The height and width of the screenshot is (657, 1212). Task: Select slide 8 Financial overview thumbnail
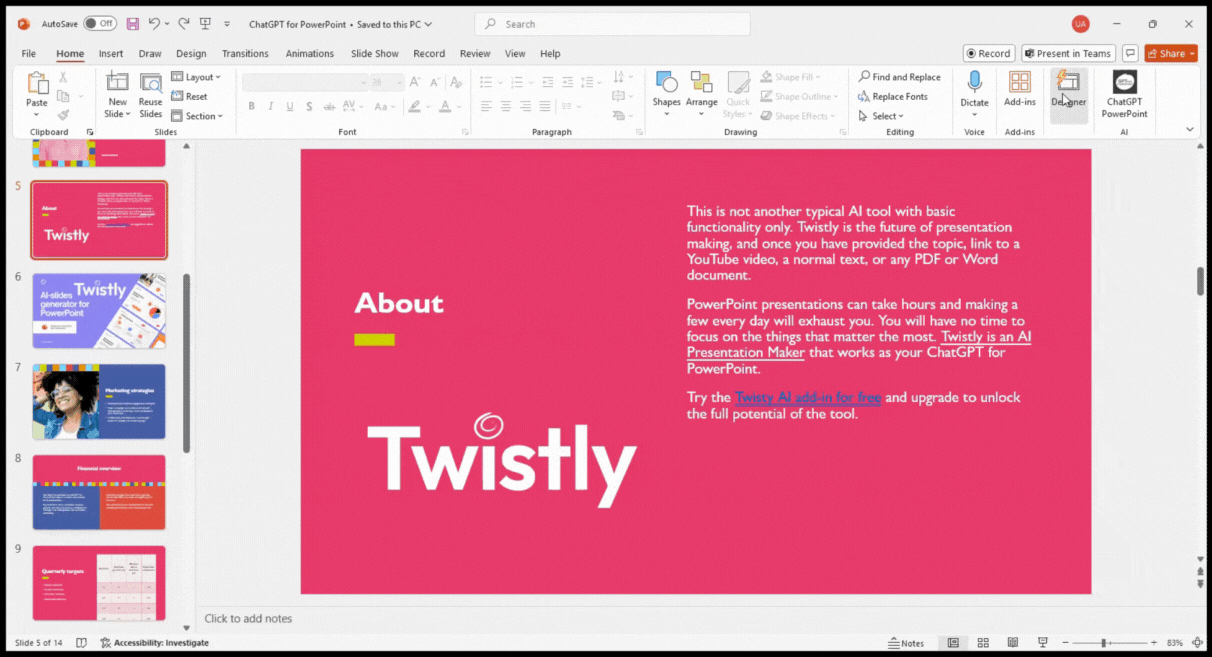coord(99,492)
